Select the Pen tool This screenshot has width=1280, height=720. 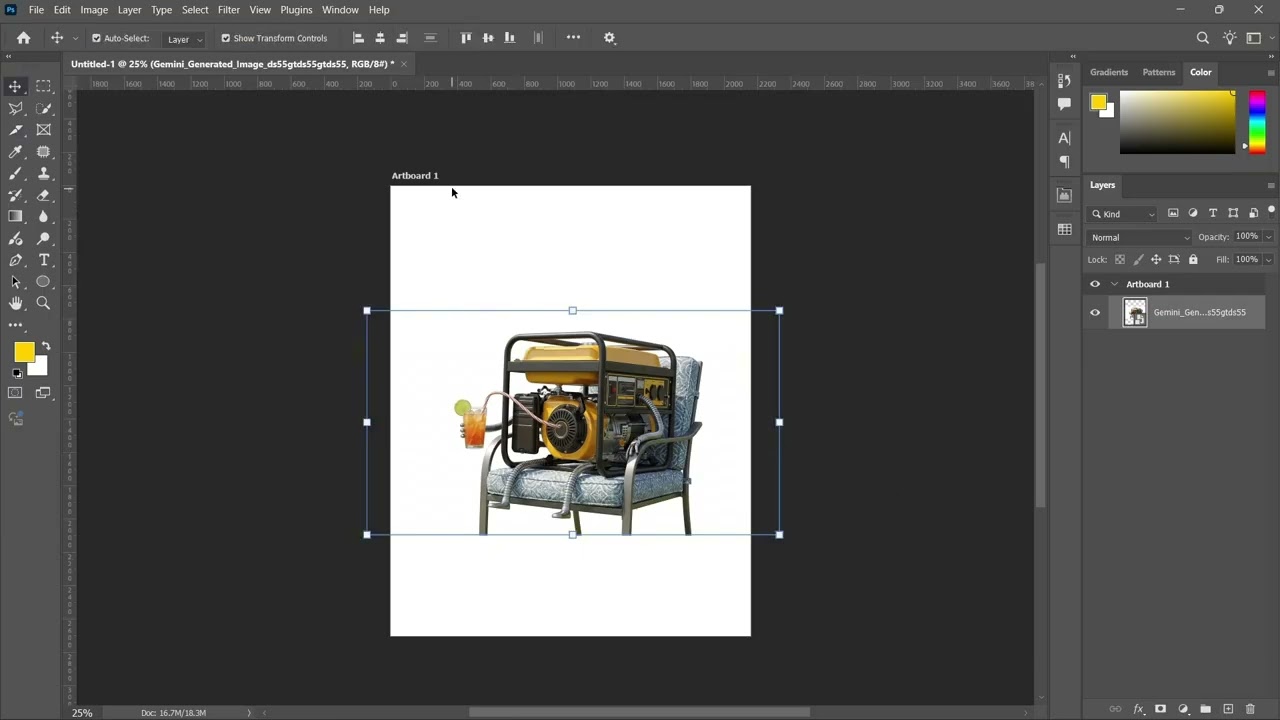click(x=15, y=260)
